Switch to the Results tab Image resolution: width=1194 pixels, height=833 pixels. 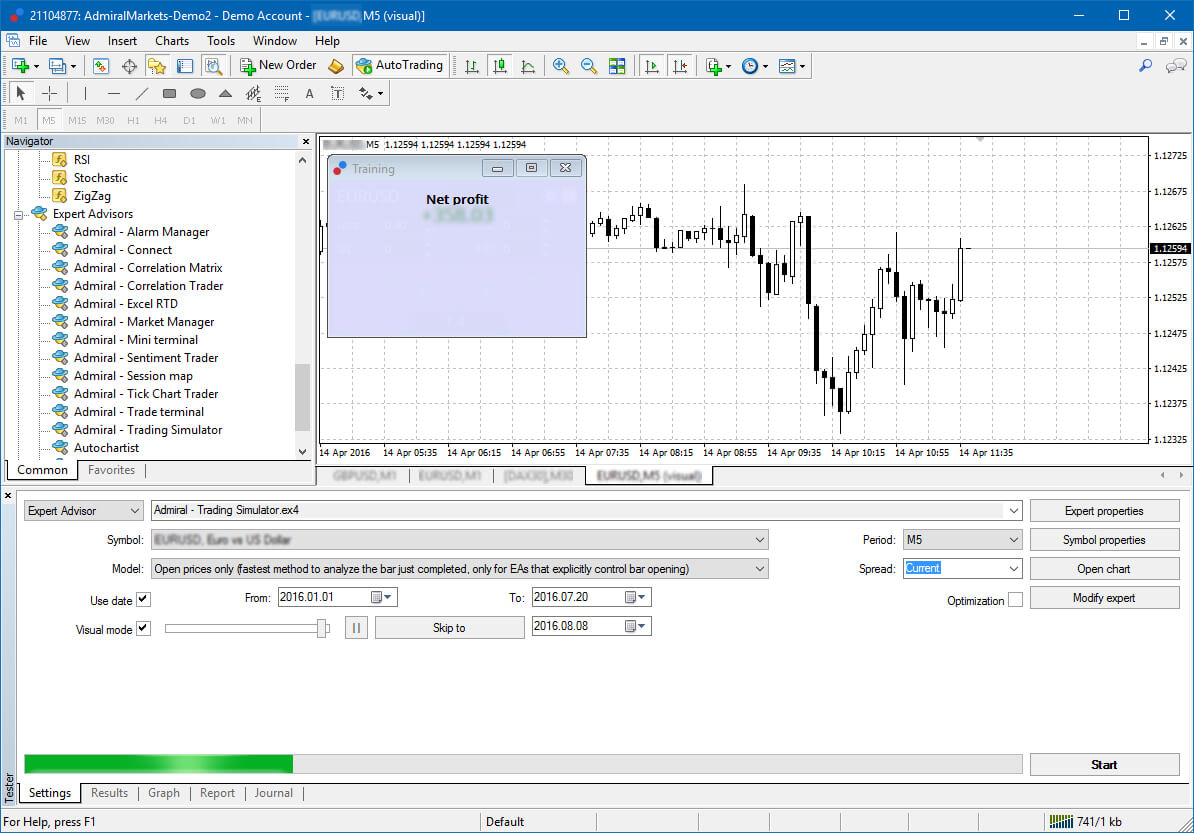(110, 793)
